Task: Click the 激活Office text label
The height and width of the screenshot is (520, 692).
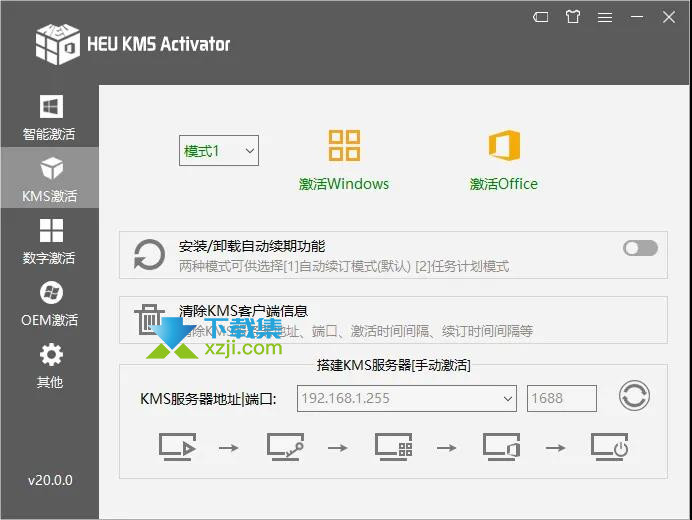Action: [x=504, y=184]
